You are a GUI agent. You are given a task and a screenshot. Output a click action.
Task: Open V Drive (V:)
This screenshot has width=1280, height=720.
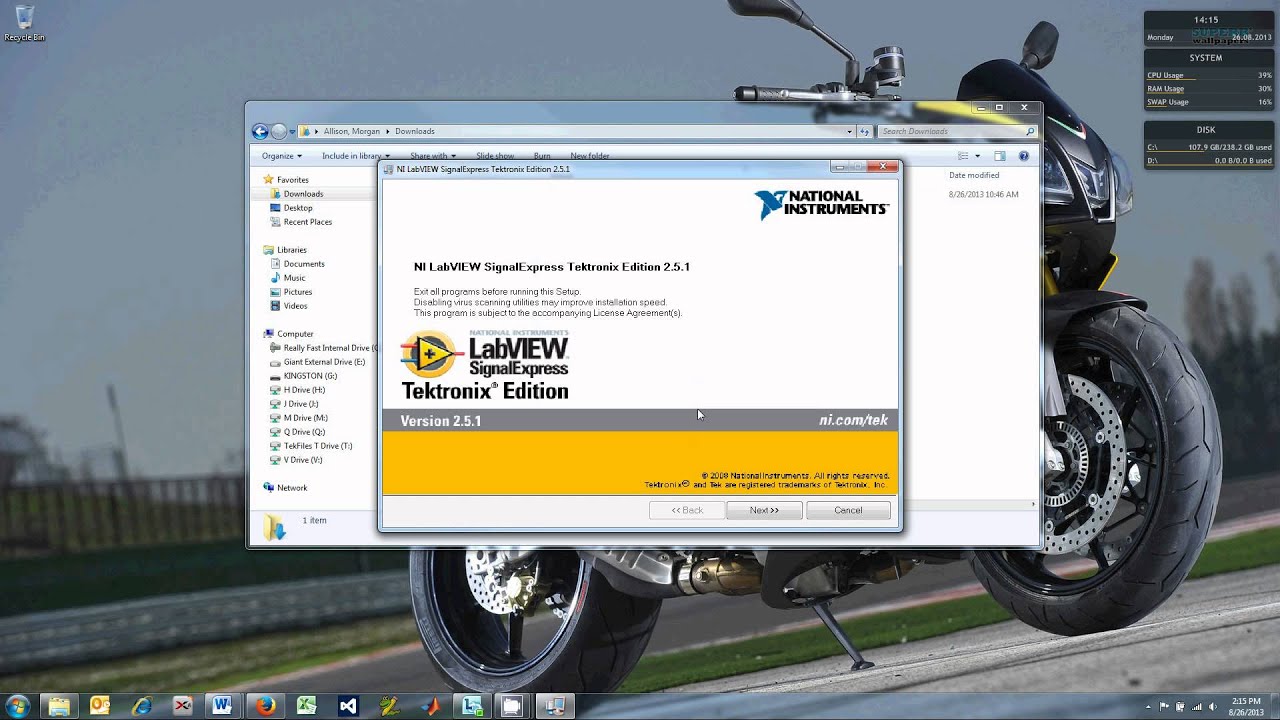[296, 460]
